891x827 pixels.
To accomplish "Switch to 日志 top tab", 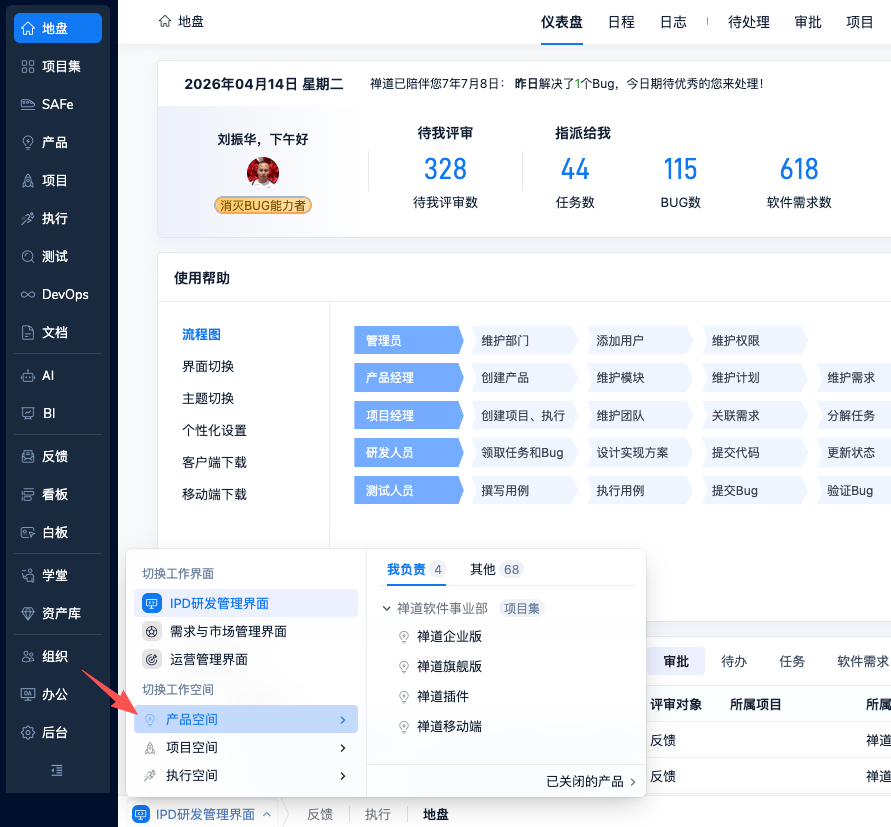I will click(673, 22).
